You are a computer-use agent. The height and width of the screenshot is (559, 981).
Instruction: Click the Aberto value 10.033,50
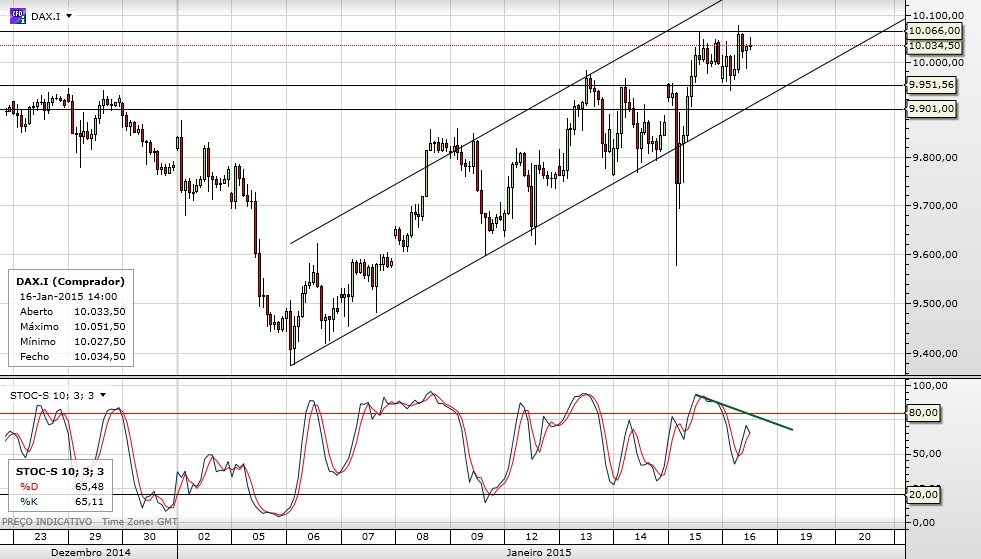(x=99, y=312)
